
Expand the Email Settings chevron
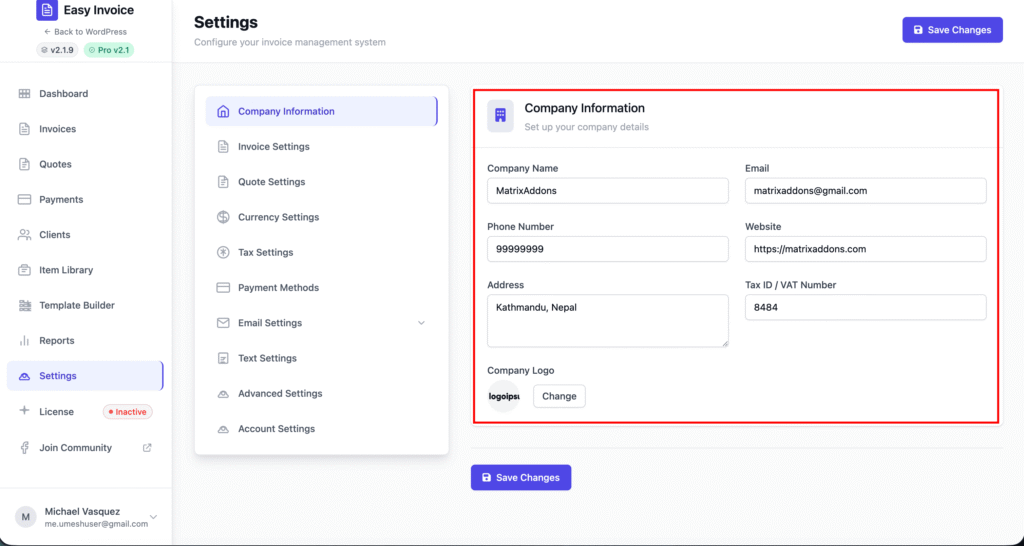pyautogui.click(x=421, y=323)
